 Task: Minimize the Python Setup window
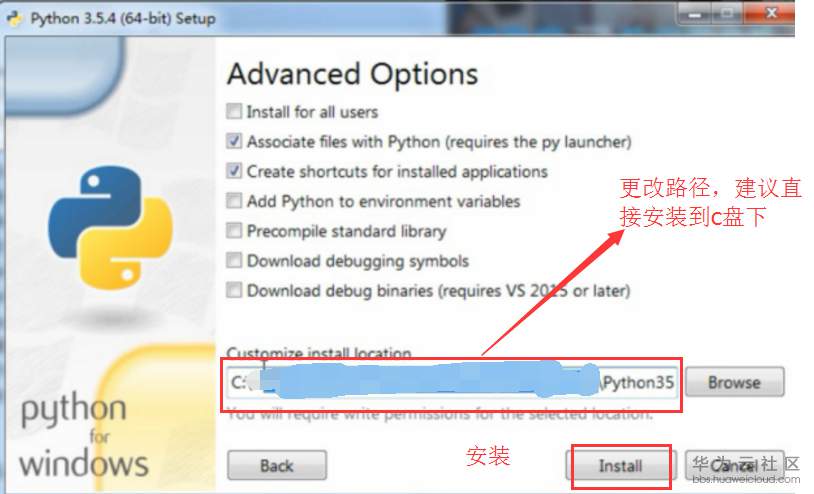[x=695, y=14]
